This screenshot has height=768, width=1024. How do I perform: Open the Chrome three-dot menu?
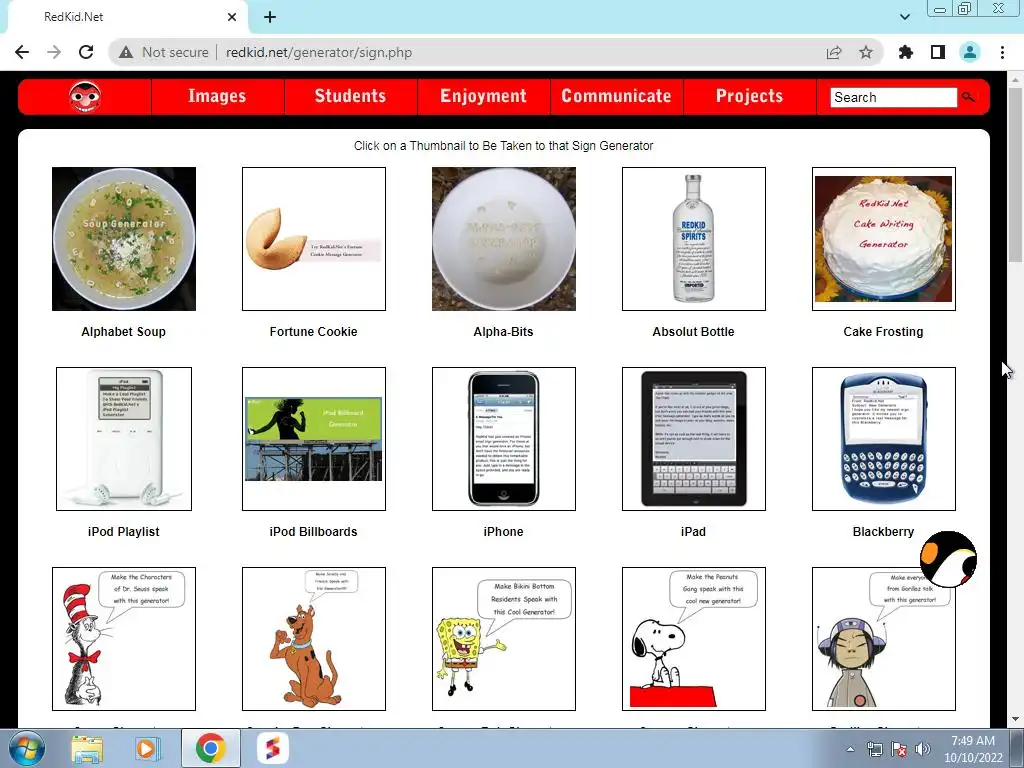point(1002,52)
